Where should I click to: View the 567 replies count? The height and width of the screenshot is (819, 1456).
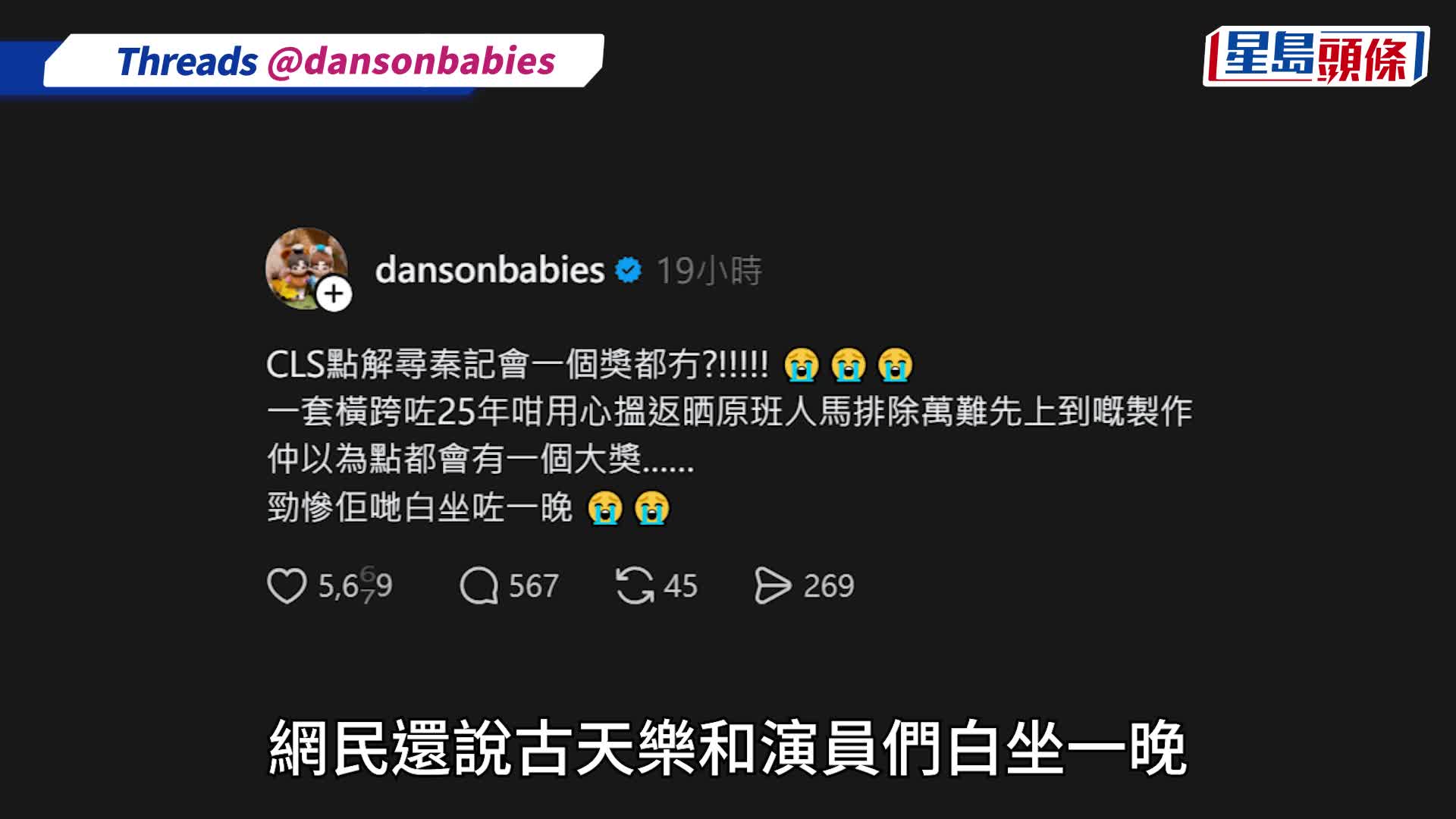[x=533, y=585]
